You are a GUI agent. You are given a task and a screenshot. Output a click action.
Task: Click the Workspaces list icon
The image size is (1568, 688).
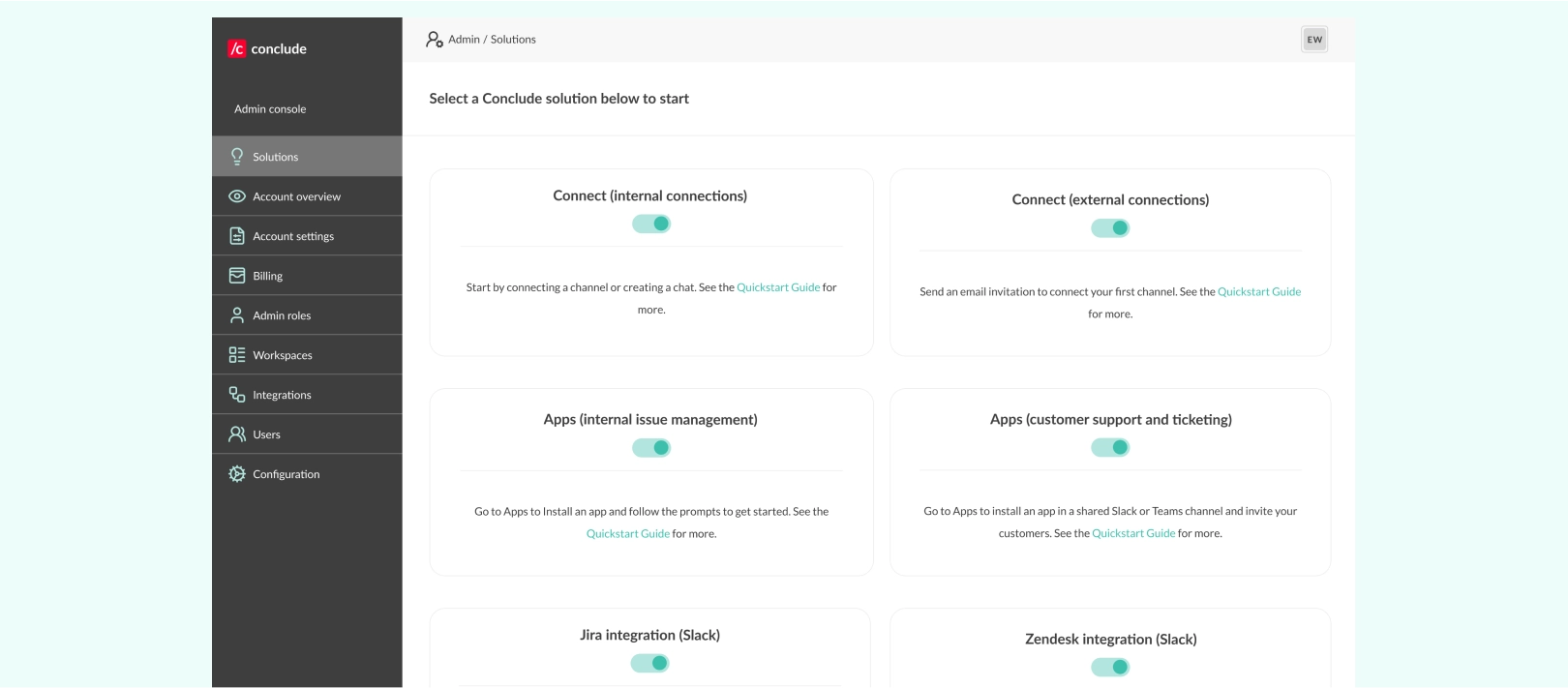tap(237, 355)
